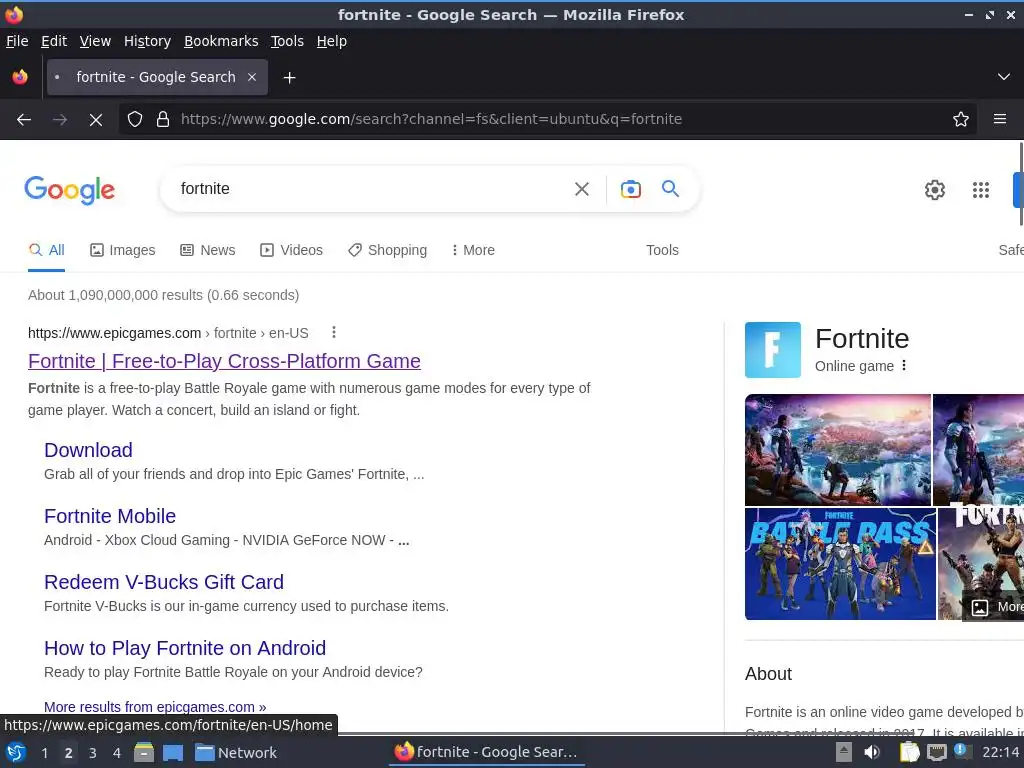Open the Network taskbar launcher
The width and height of the screenshot is (1024, 768).
236,753
